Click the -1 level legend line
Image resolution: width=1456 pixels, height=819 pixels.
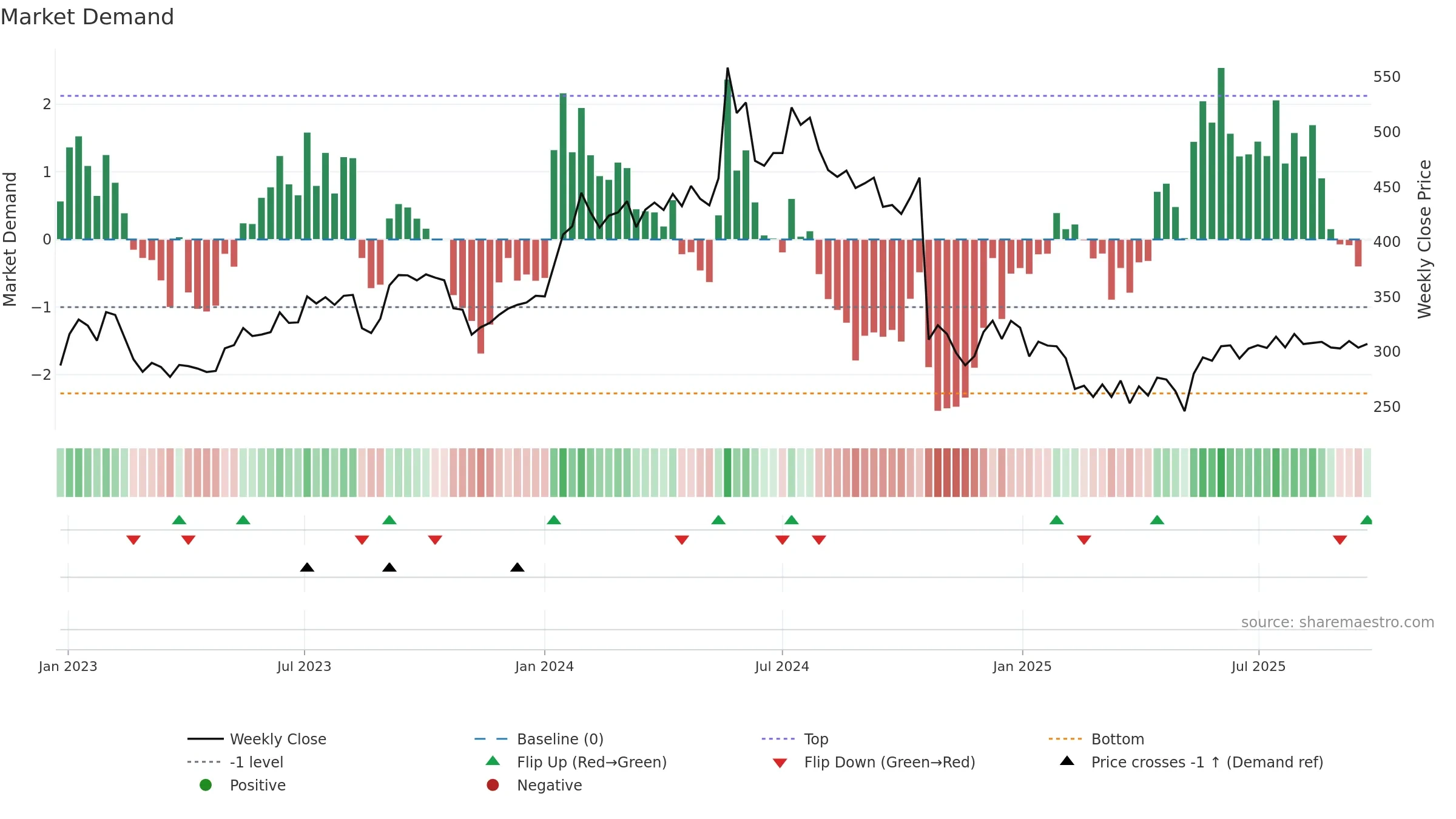click(x=205, y=762)
